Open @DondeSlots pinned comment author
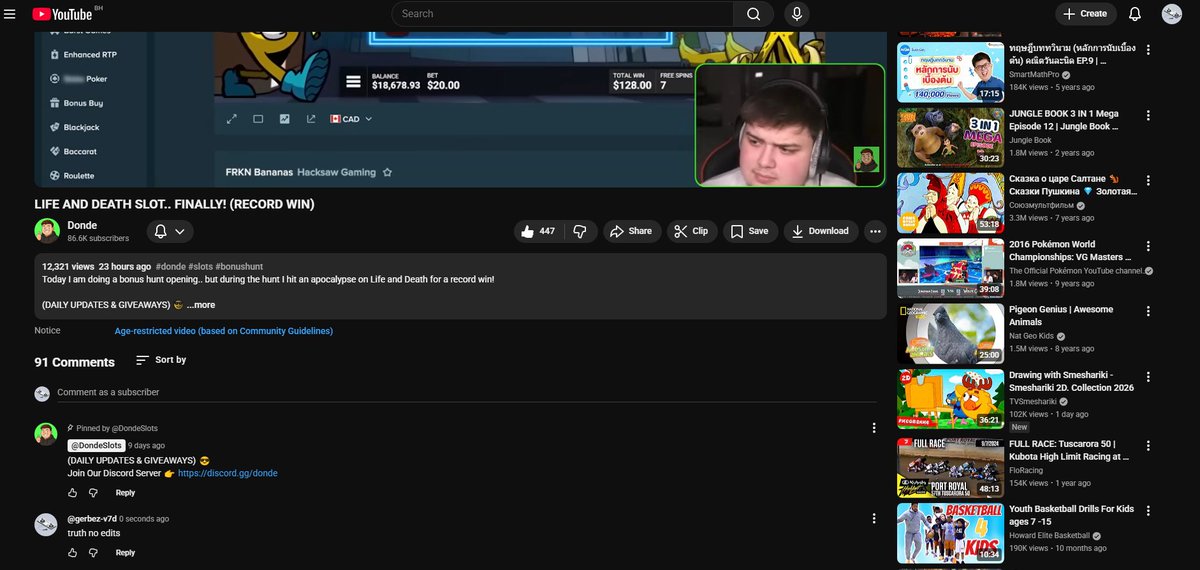1200x570 pixels. click(x=96, y=445)
